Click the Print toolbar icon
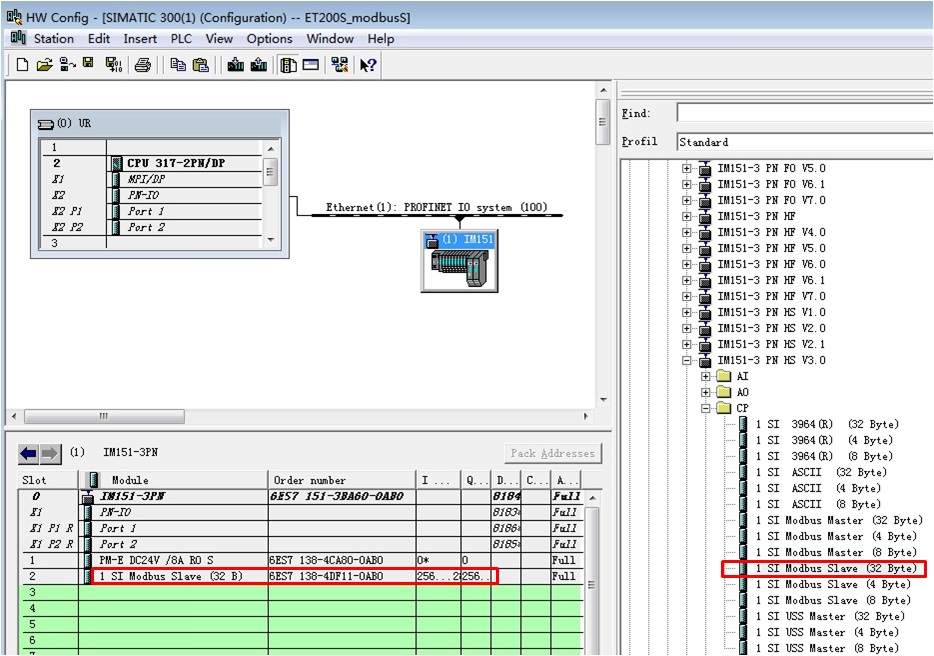This screenshot has width=934, height=656. [143, 65]
